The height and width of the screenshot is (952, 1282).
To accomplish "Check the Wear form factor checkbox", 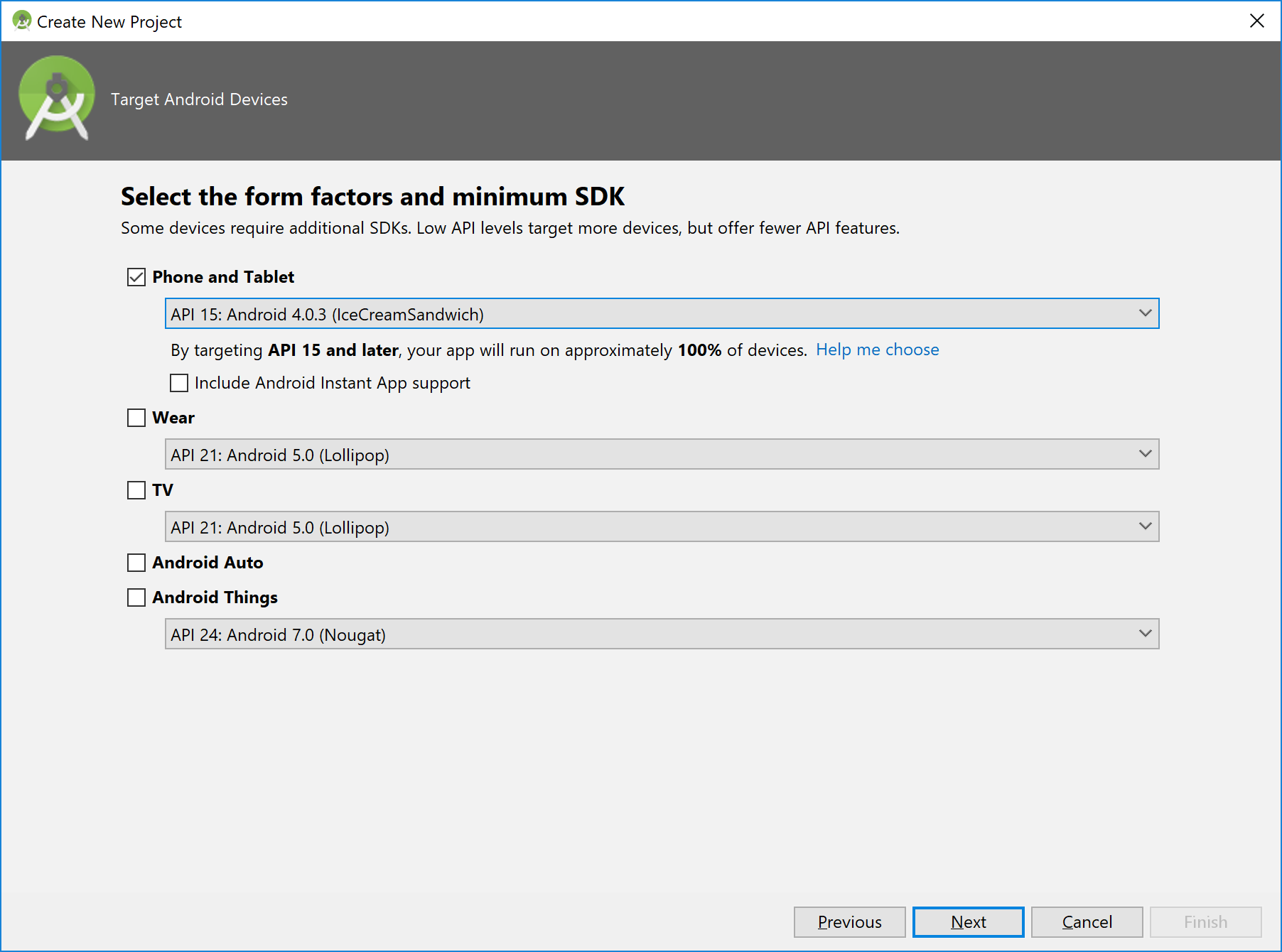I will coord(136,418).
